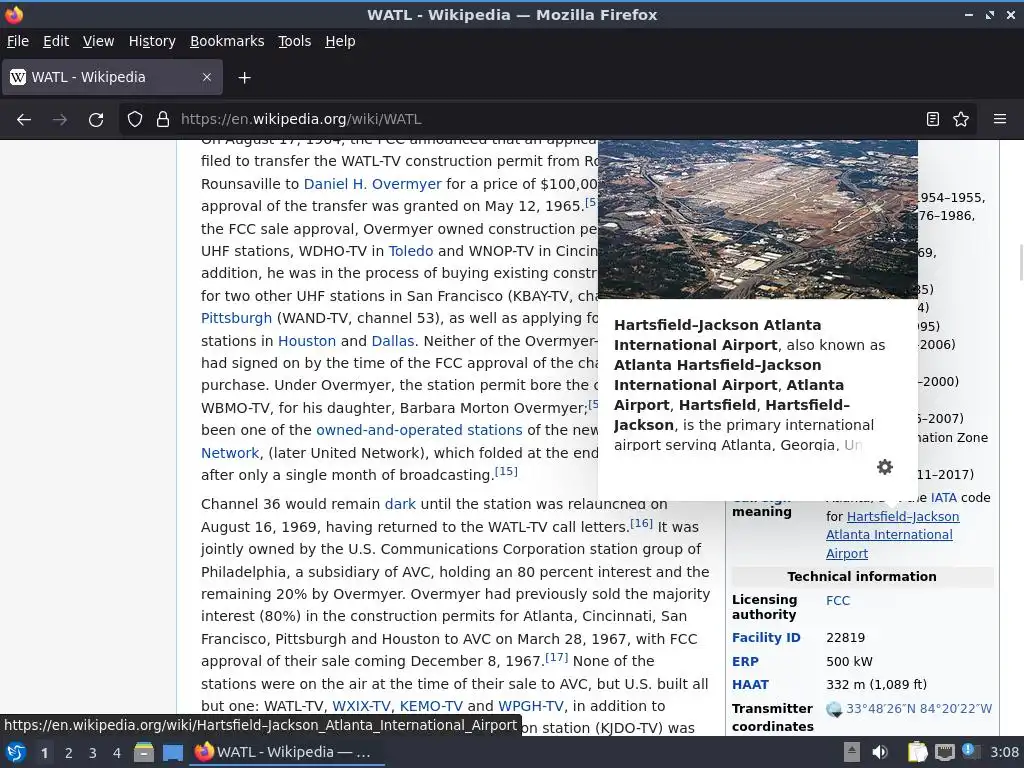Open the Help menu
This screenshot has height=768, width=1024.
[x=340, y=41]
